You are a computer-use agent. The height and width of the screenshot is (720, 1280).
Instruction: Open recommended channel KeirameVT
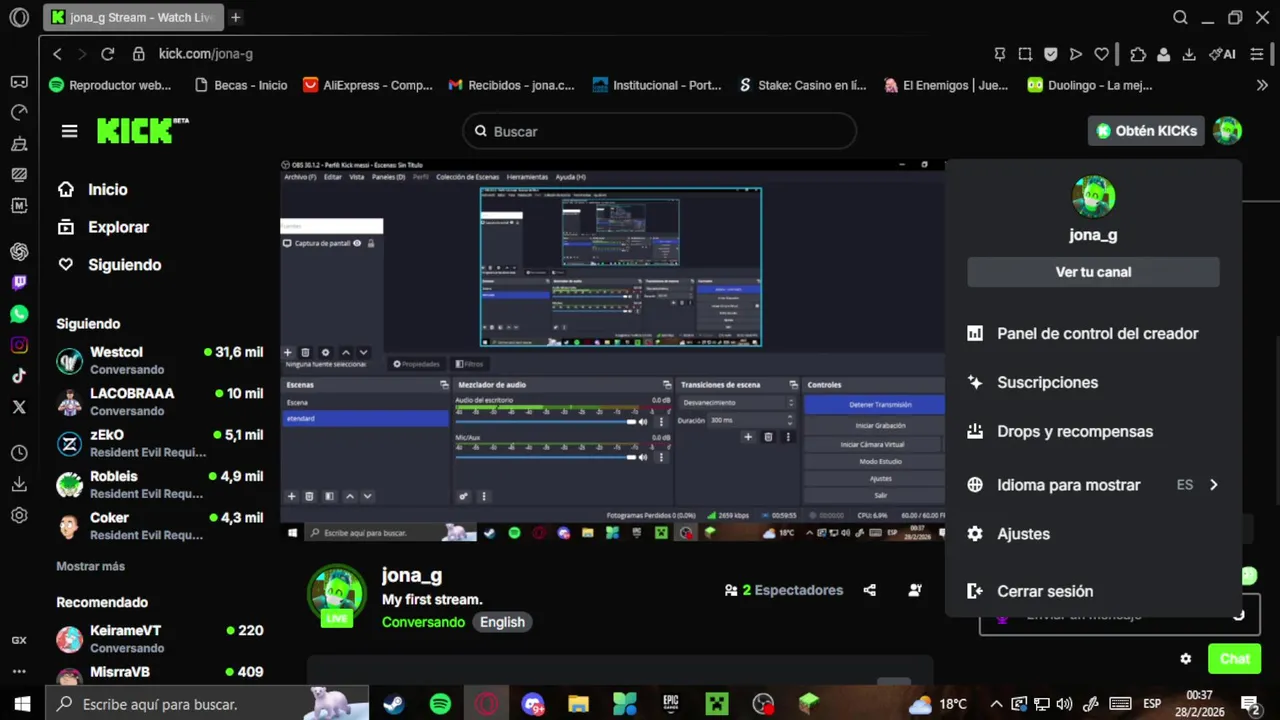[x=160, y=639]
